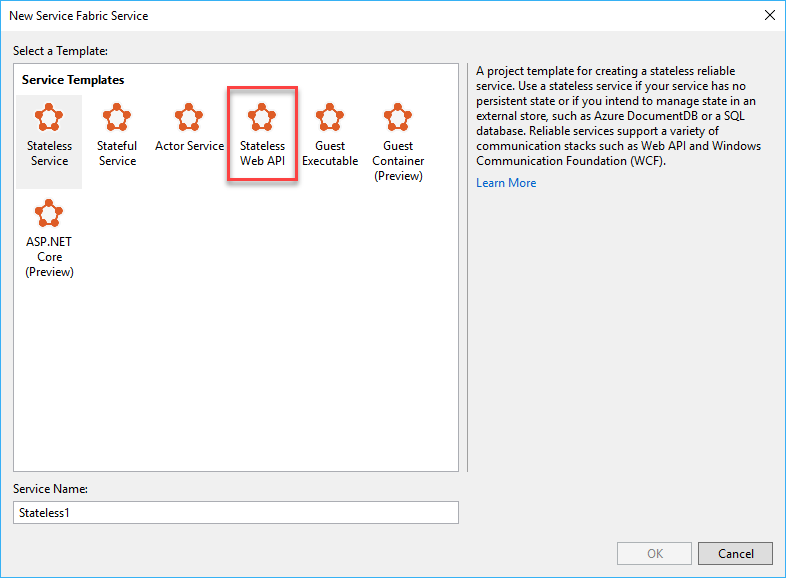Click the "ASP.NET Core (Preview)" label text
The height and width of the screenshot is (578, 786).
coord(49,257)
